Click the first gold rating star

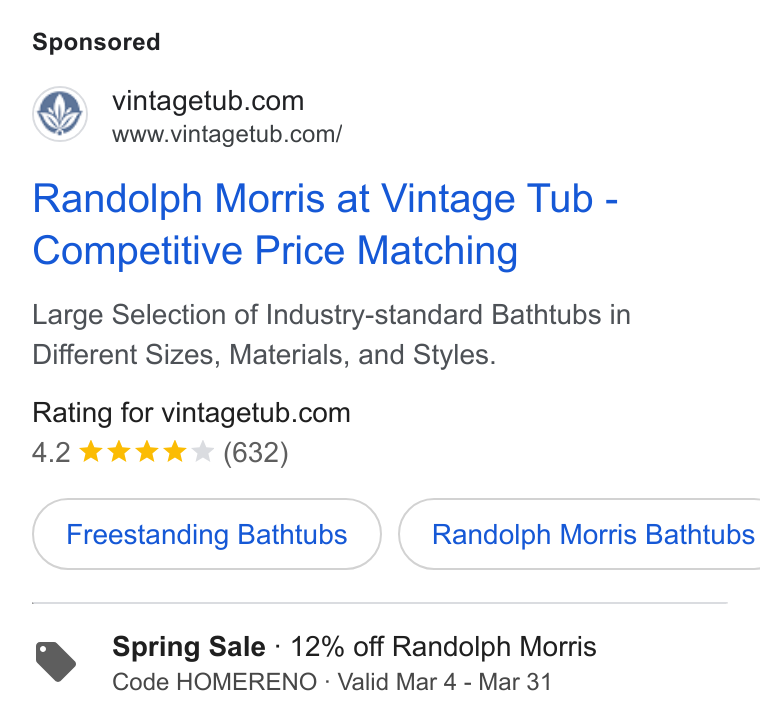click(91, 452)
